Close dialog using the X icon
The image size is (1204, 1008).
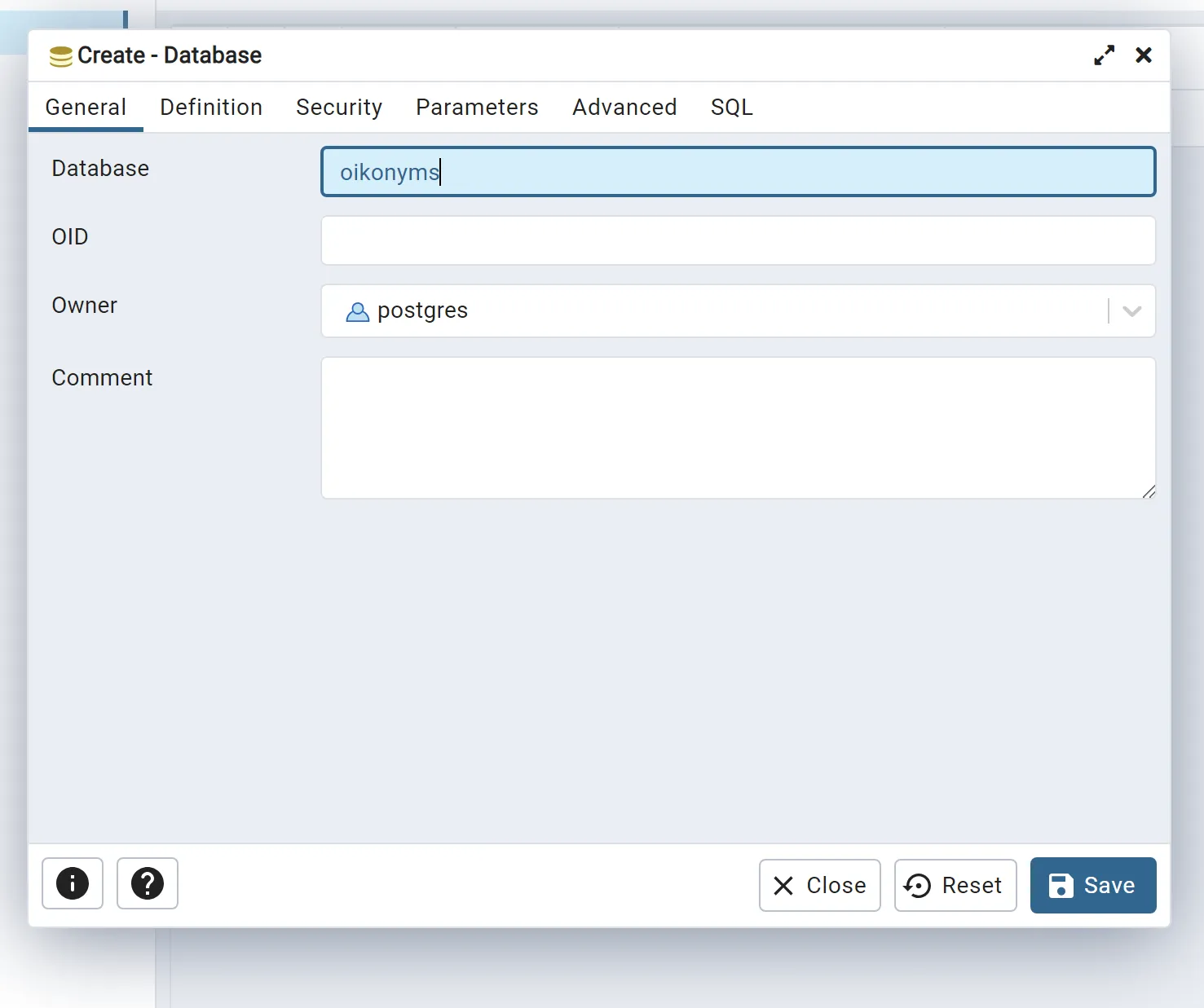pos(1144,55)
